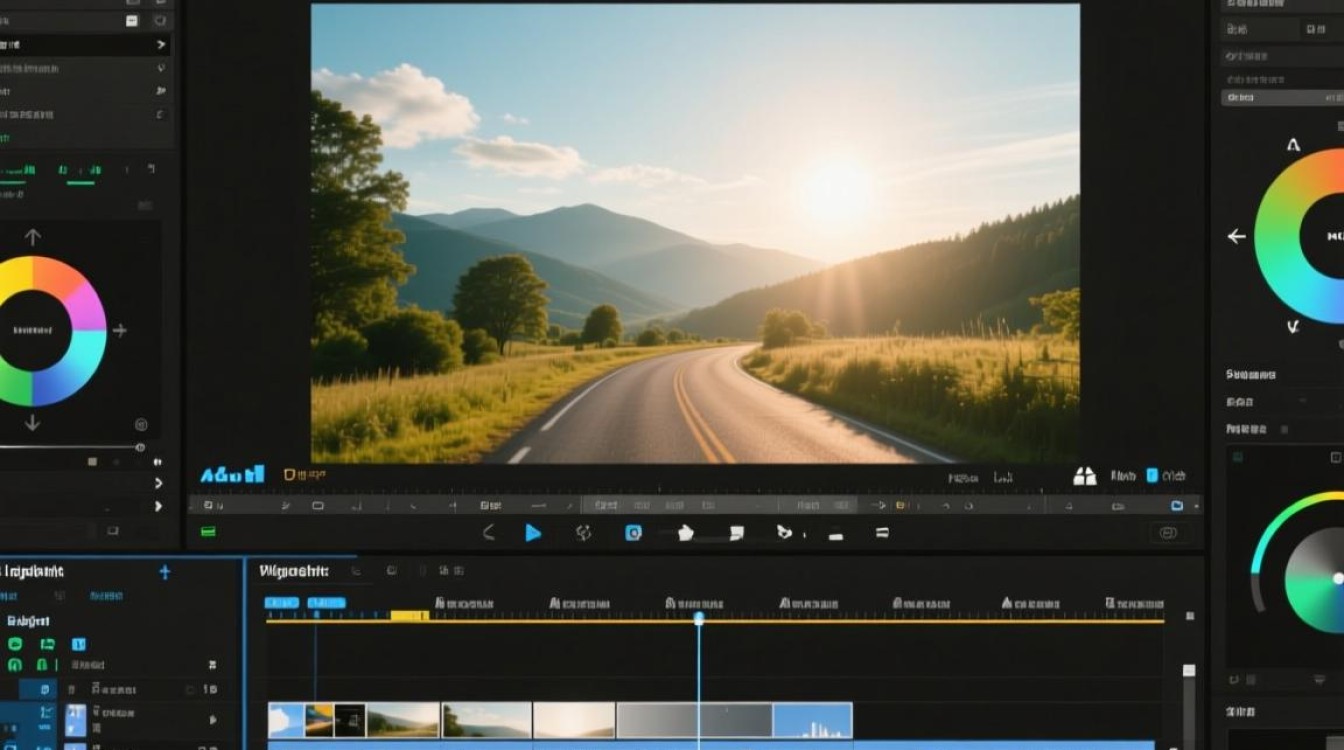1344x750 pixels.
Task: Select the blue clip ending the video track
Action: [812, 720]
